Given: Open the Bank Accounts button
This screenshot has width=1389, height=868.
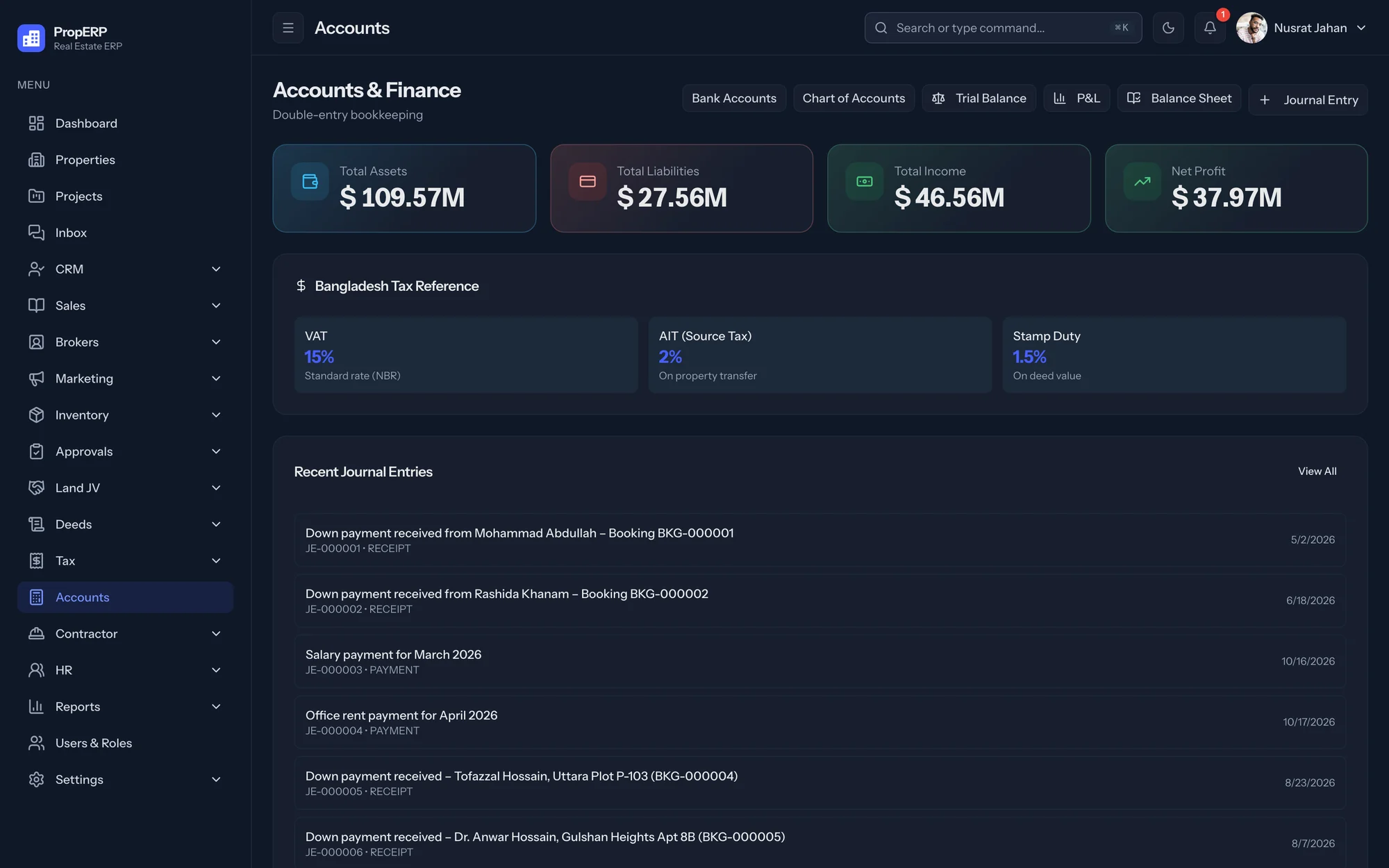Looking at the screenshot, I should tap(734, 99).
